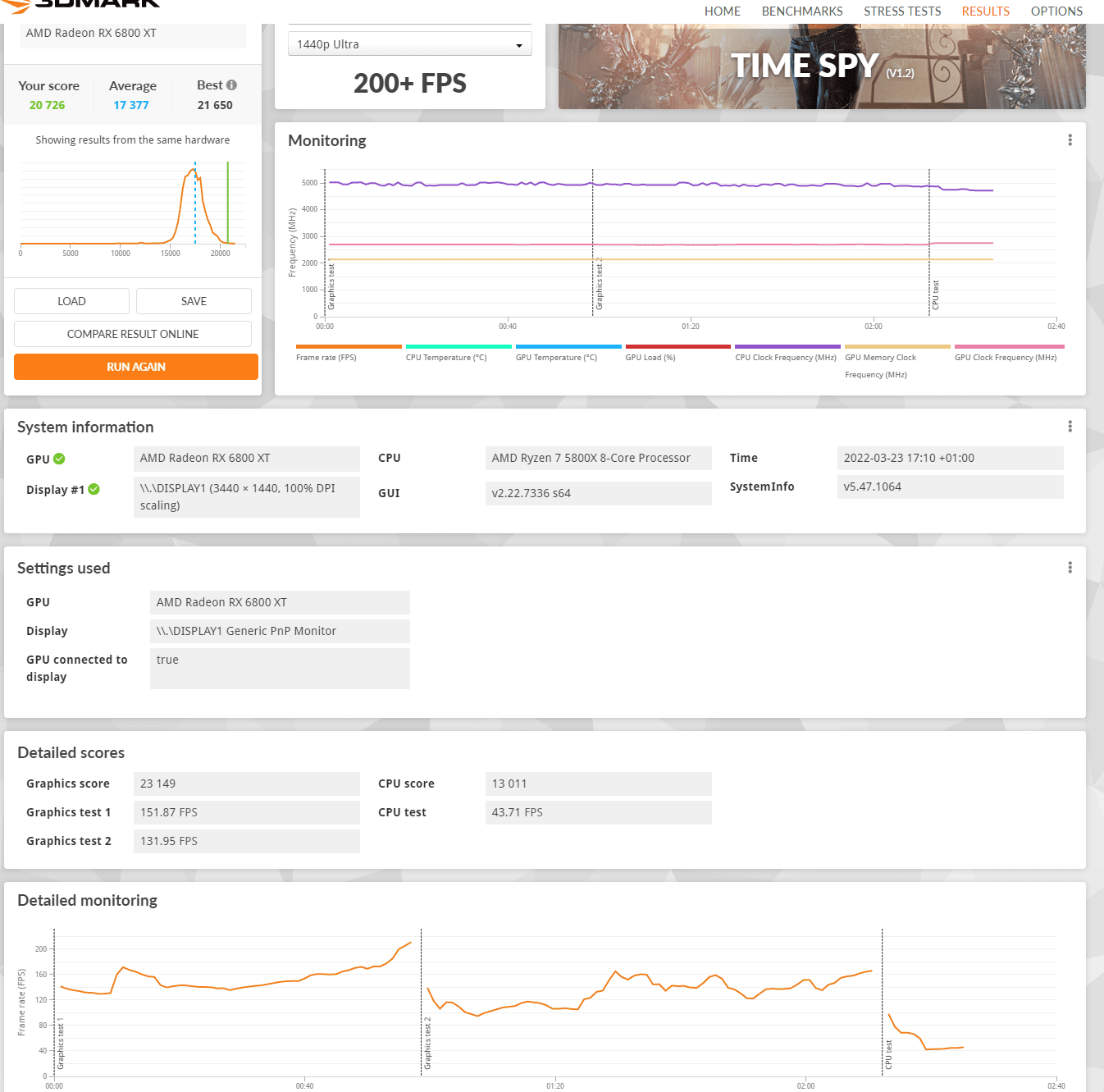The image size is (1104, 1092).
Task: Click the info icon beside Best score
Action: 231,85
